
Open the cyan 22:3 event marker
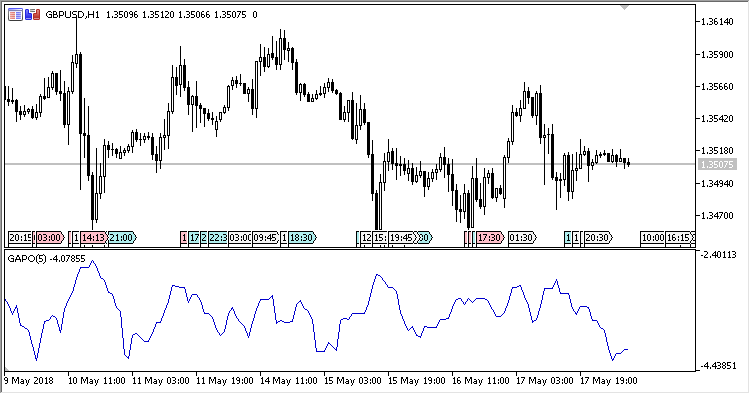click(218, 238)
